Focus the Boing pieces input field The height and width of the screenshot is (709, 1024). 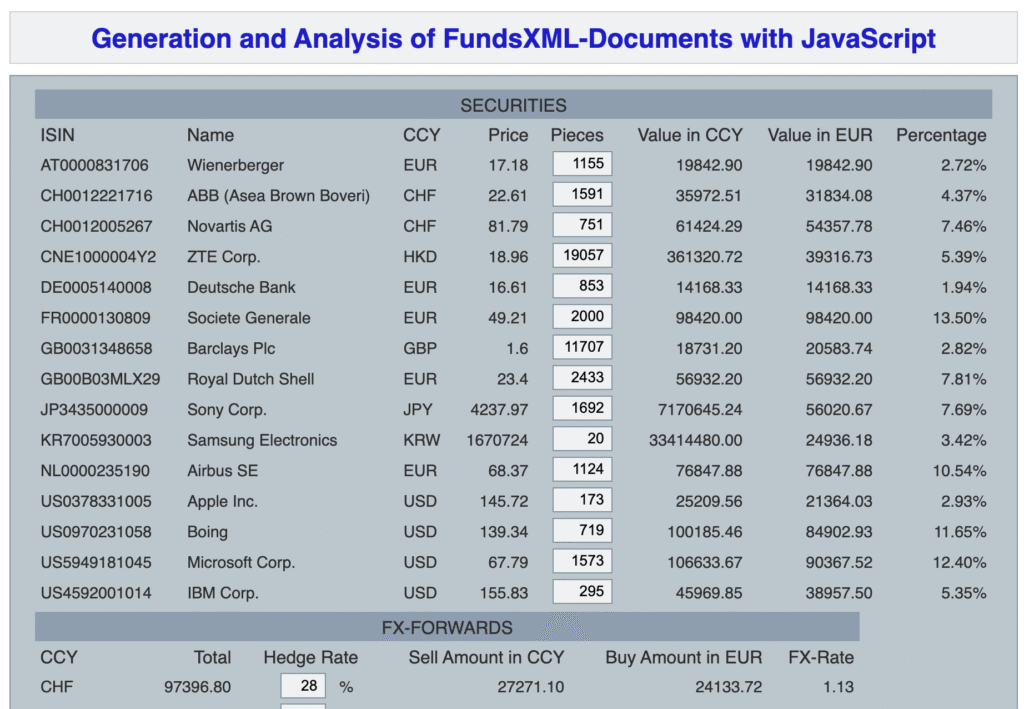coord(582,531)
